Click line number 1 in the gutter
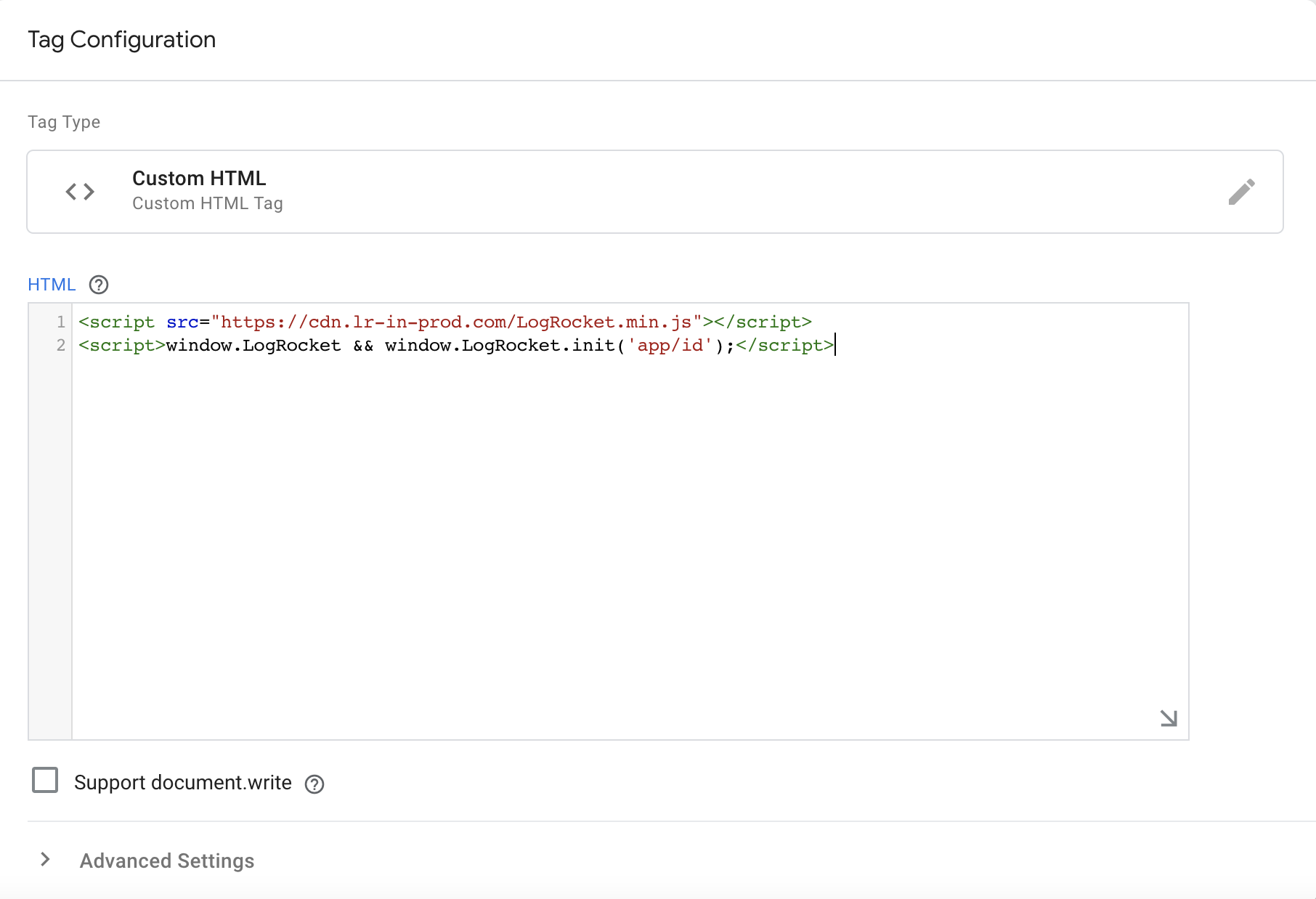 pyautogui.click(x=61, y=322)
